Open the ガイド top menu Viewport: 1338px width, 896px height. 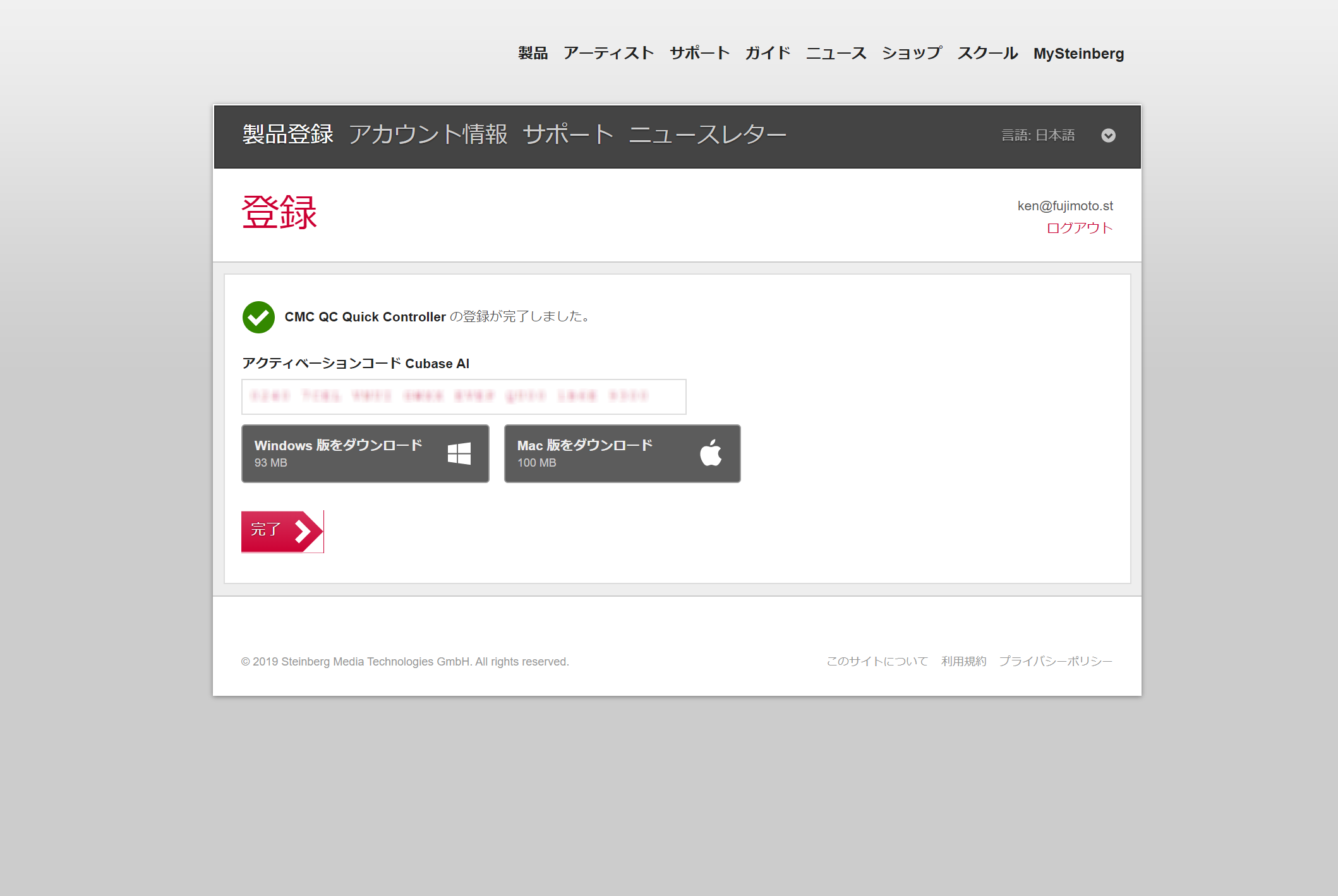coord(768,54)
